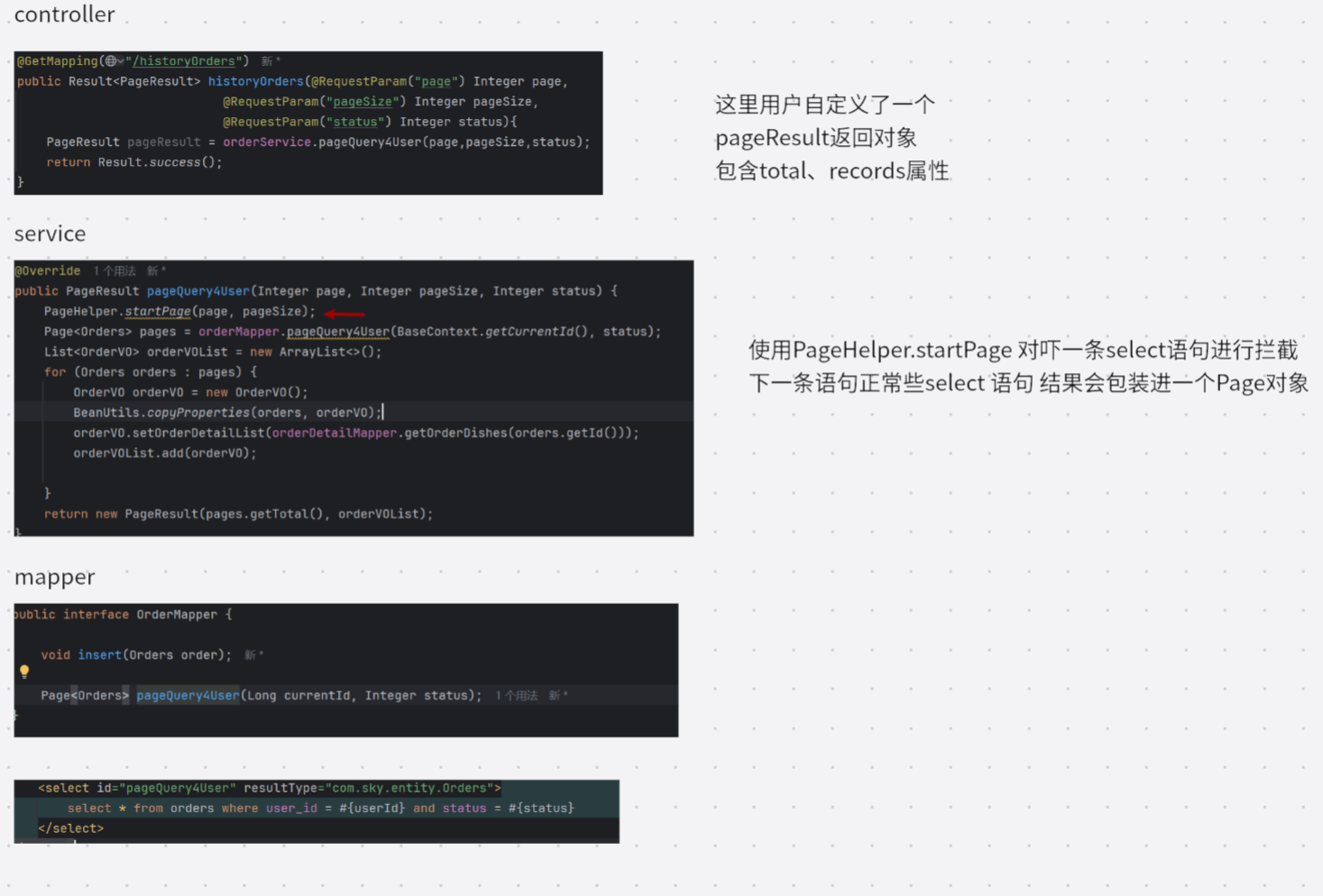This screenshot has height=896, width=1323.
Task: Click the "select * from orders" SQL line
Action: click(x=320, y=809)
